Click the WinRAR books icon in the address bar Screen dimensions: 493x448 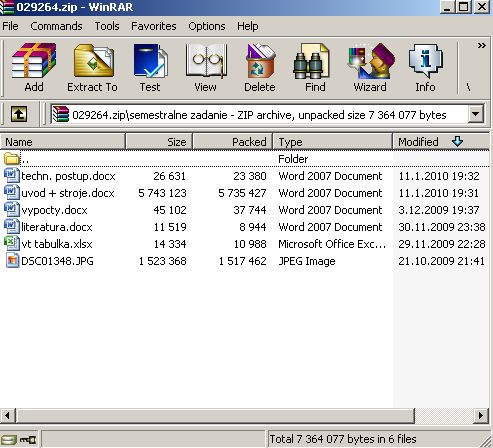point(60,114)
